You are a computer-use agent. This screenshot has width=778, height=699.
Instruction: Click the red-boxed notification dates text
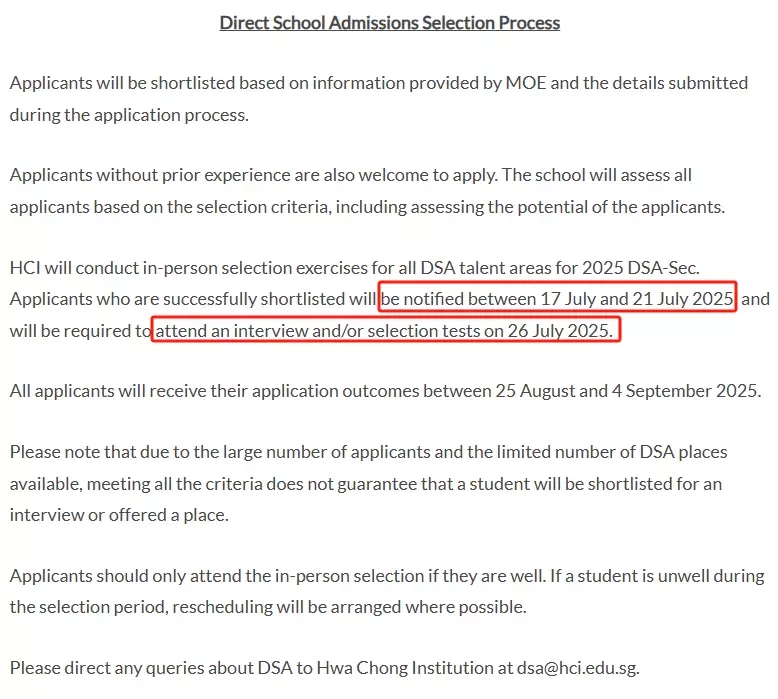coord(557,299)
